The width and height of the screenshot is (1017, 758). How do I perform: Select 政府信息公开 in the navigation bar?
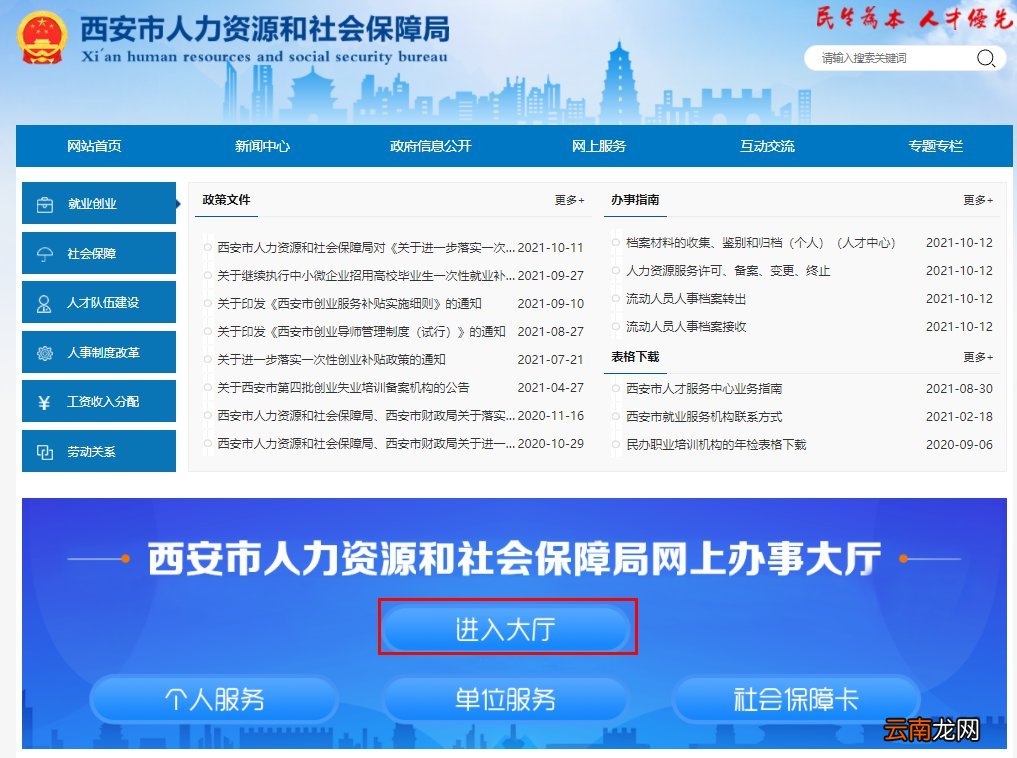point(428,146)
